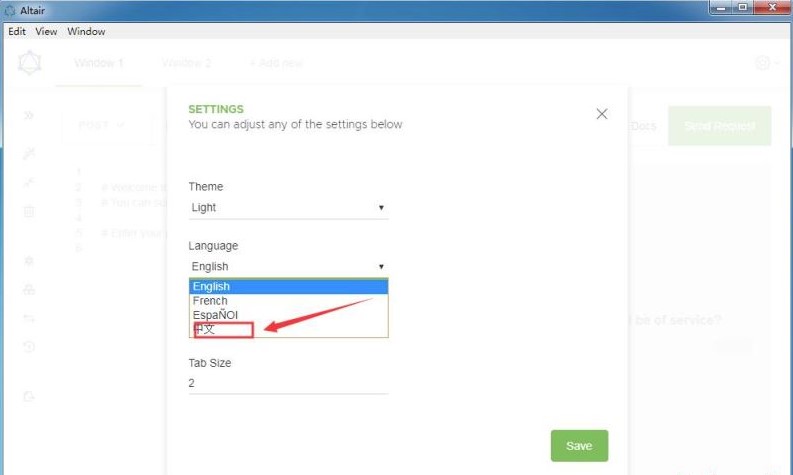Minimize the Altair window
Viewport: 793px width, 475px height.
tap(721, 8)
